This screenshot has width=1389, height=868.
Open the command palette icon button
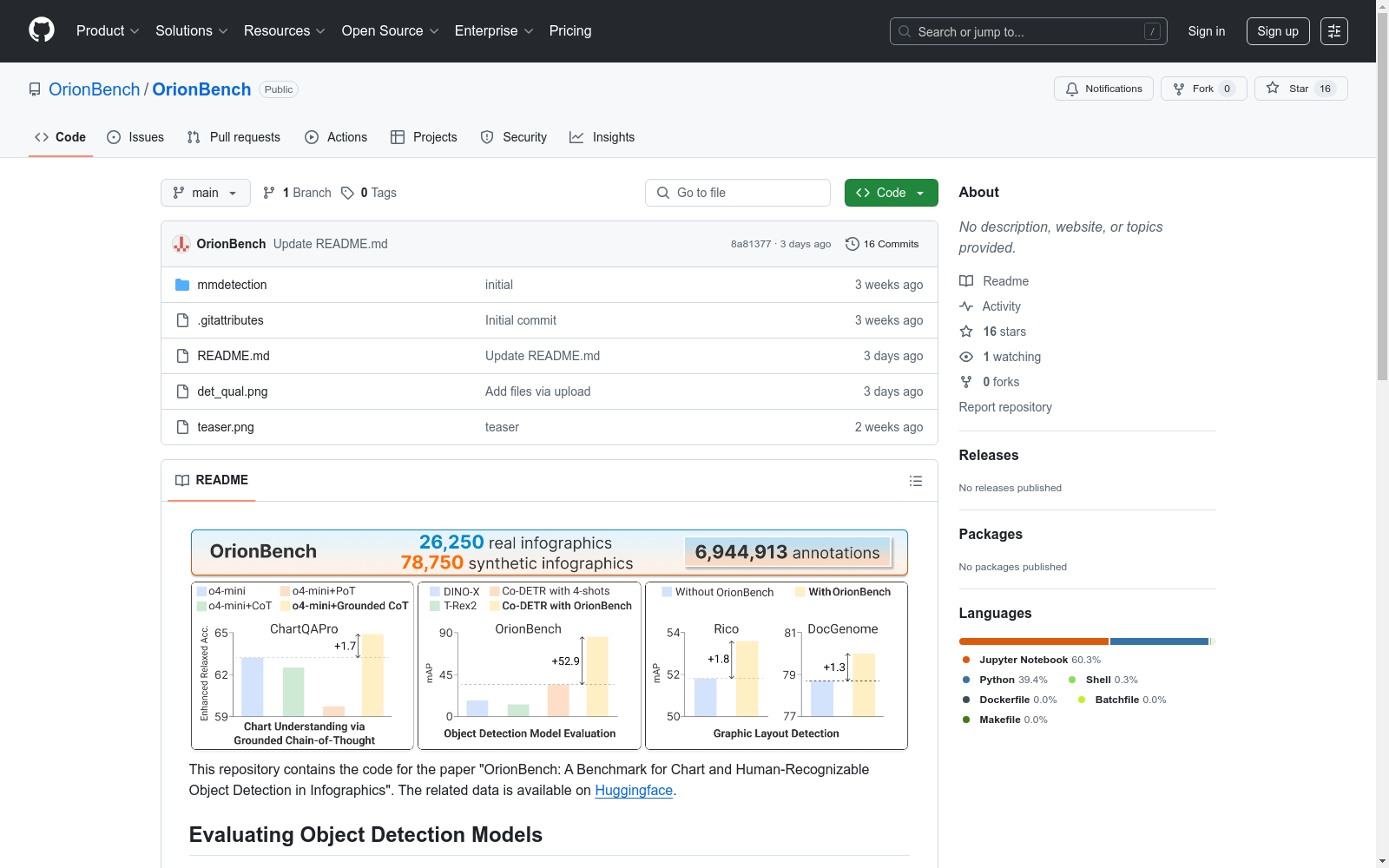(x=1334, y=31)
